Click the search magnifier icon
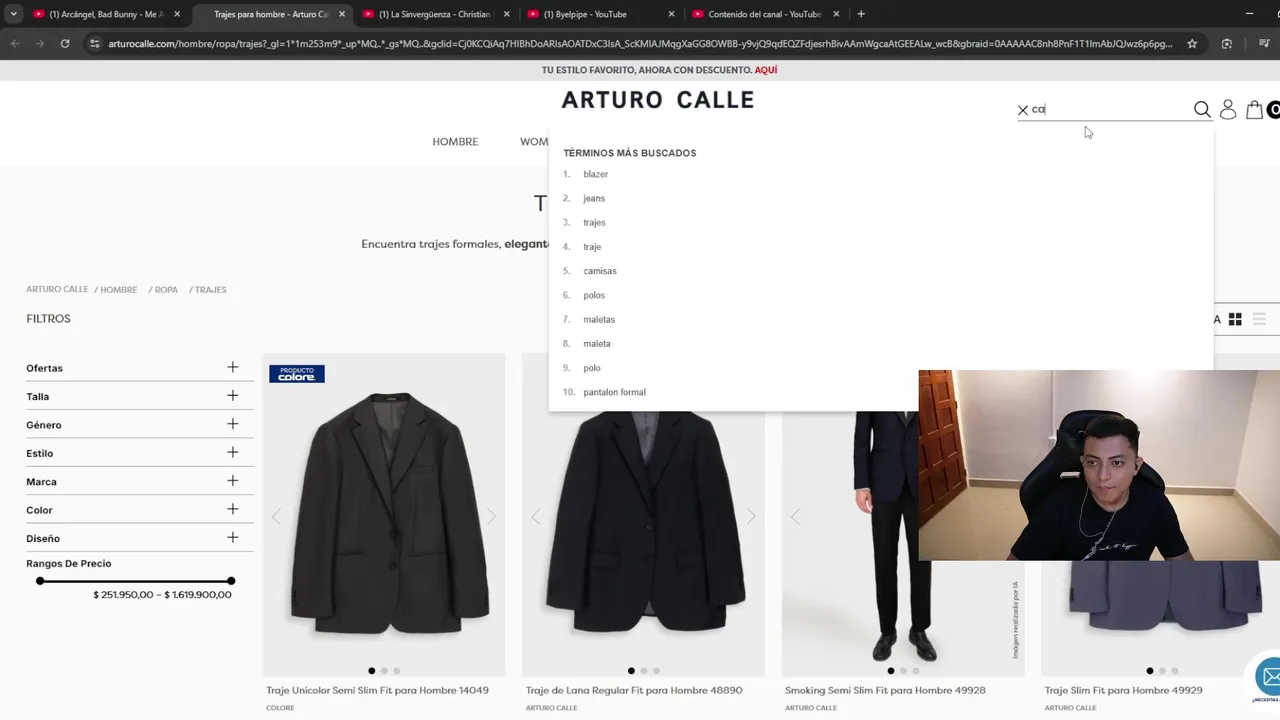The image size is (1280, 720). [1202, 110]
